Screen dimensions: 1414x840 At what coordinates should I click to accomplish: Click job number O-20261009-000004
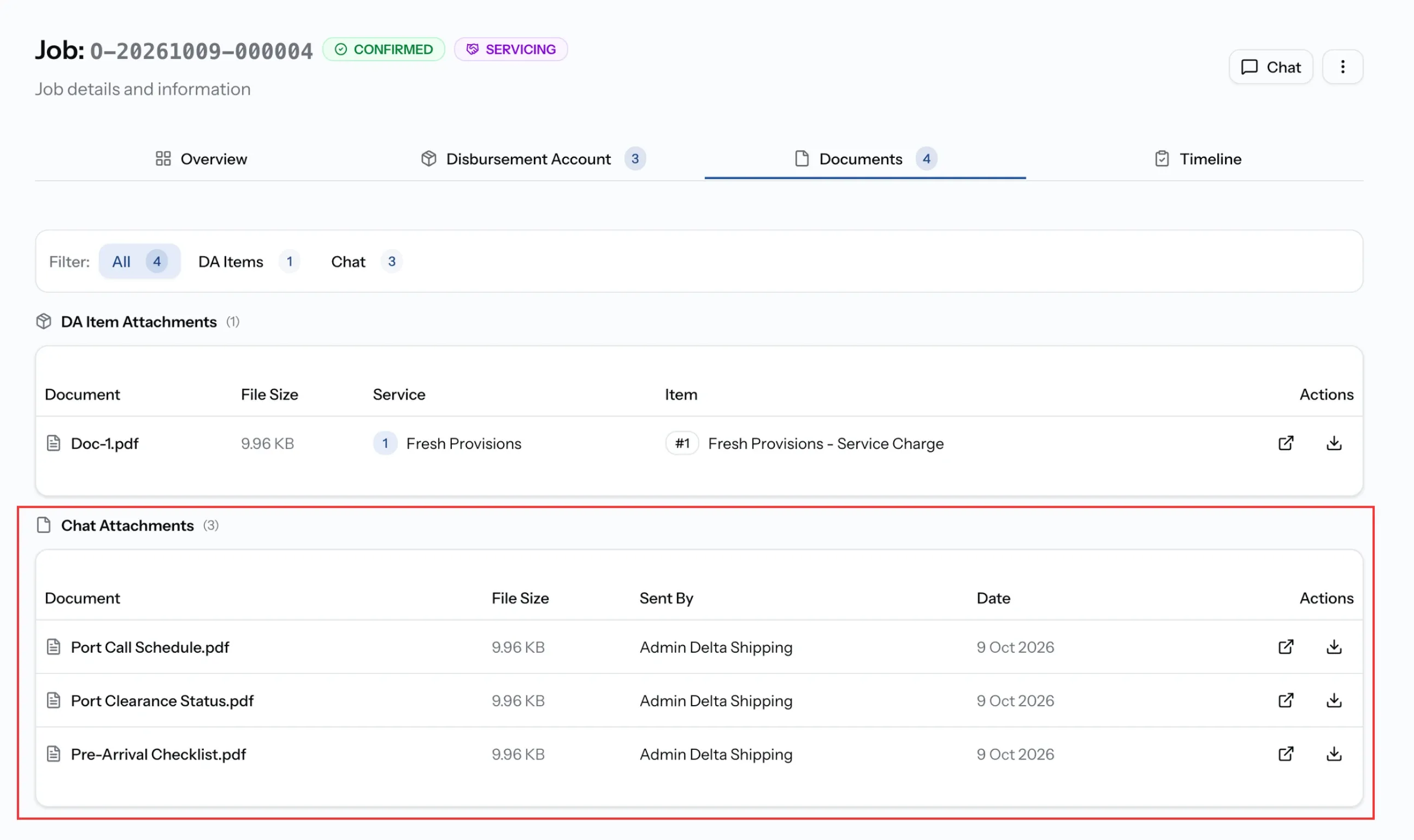pos(201,51)
